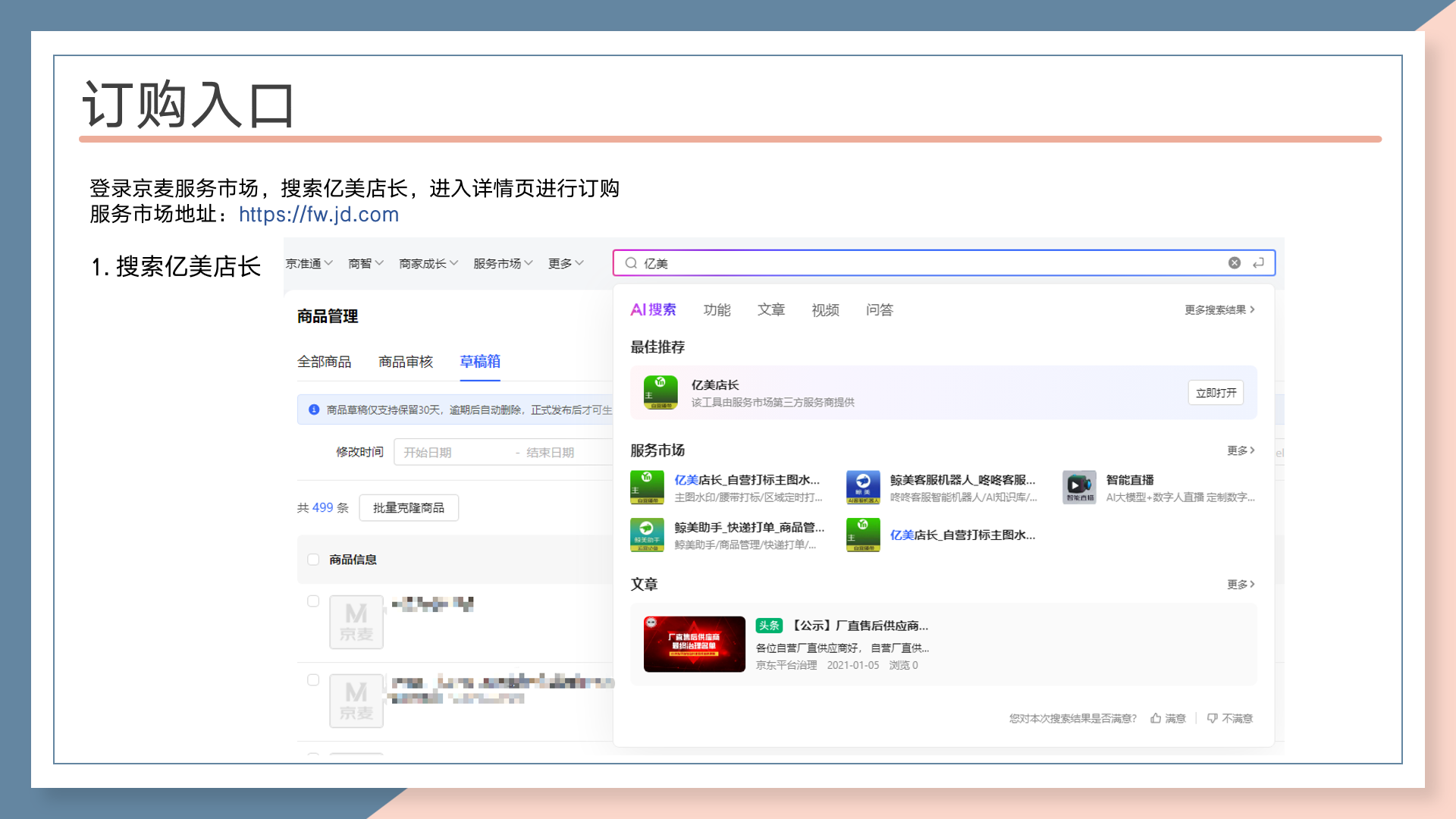The width and height of the screenshot is (1456, 819).
Task: Click the 鲸美助手 快递打单 app icon
Action: [647, 535]
